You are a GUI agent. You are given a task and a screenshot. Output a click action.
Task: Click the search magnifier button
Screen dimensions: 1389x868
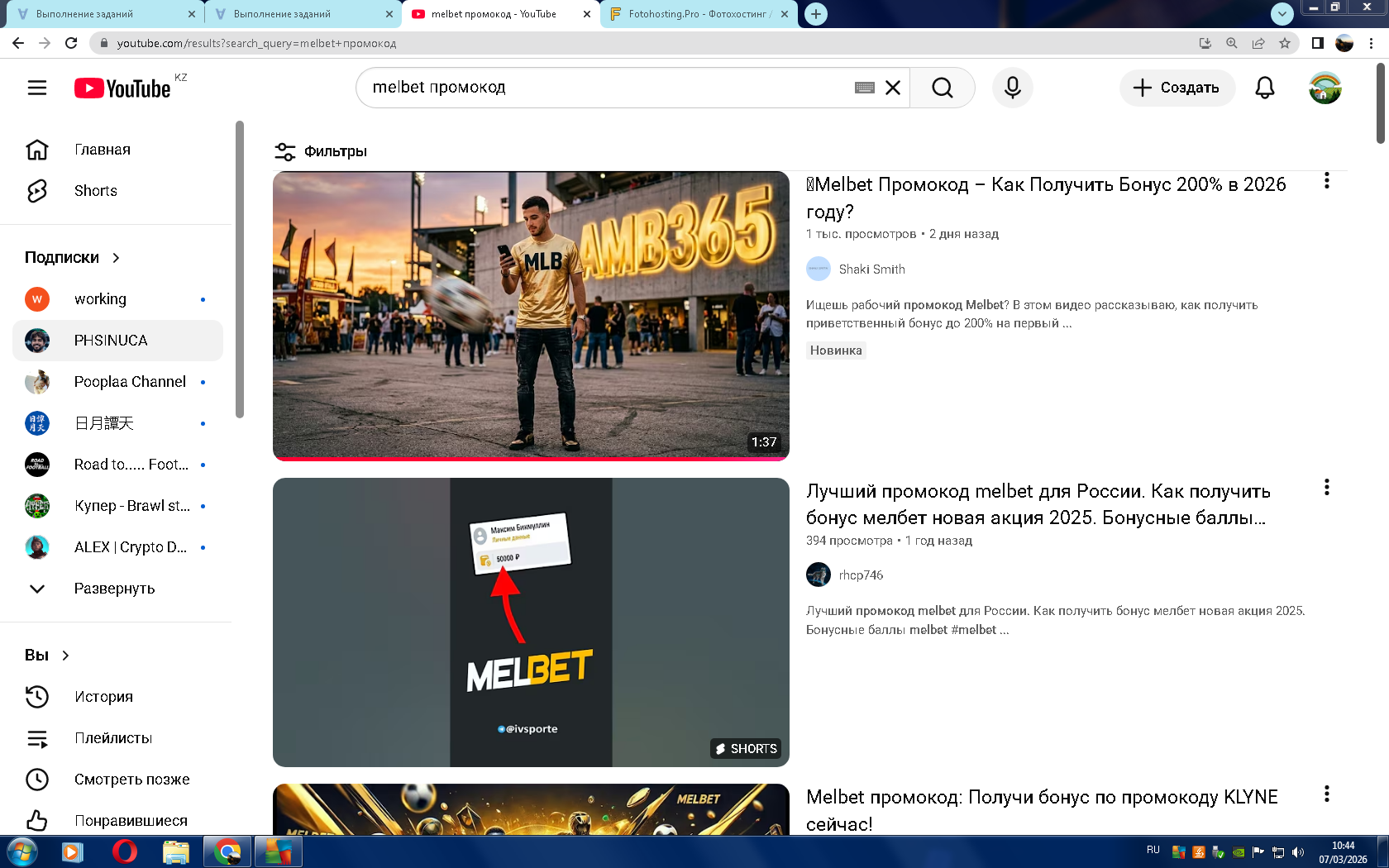942,88
